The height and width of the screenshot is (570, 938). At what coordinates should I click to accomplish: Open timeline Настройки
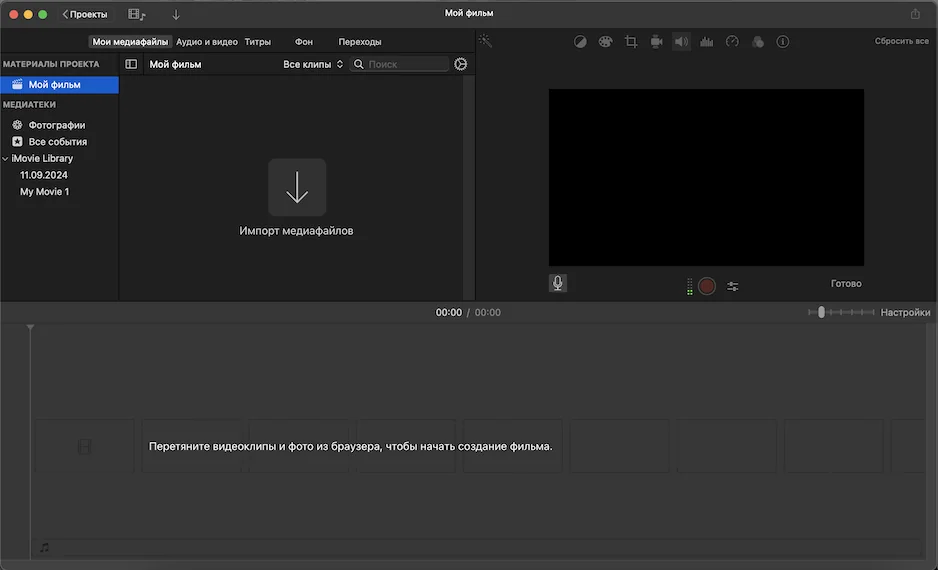pos(905,312)
